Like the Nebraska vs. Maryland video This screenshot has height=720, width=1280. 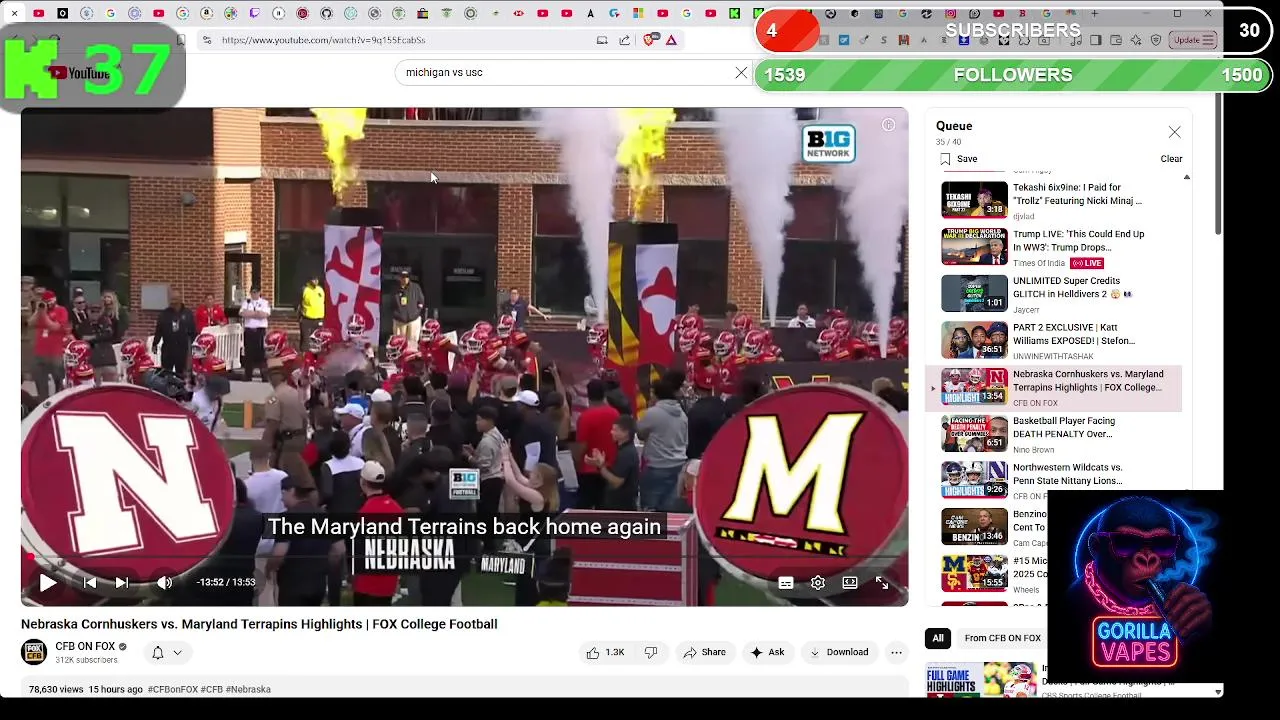point(606,652)
